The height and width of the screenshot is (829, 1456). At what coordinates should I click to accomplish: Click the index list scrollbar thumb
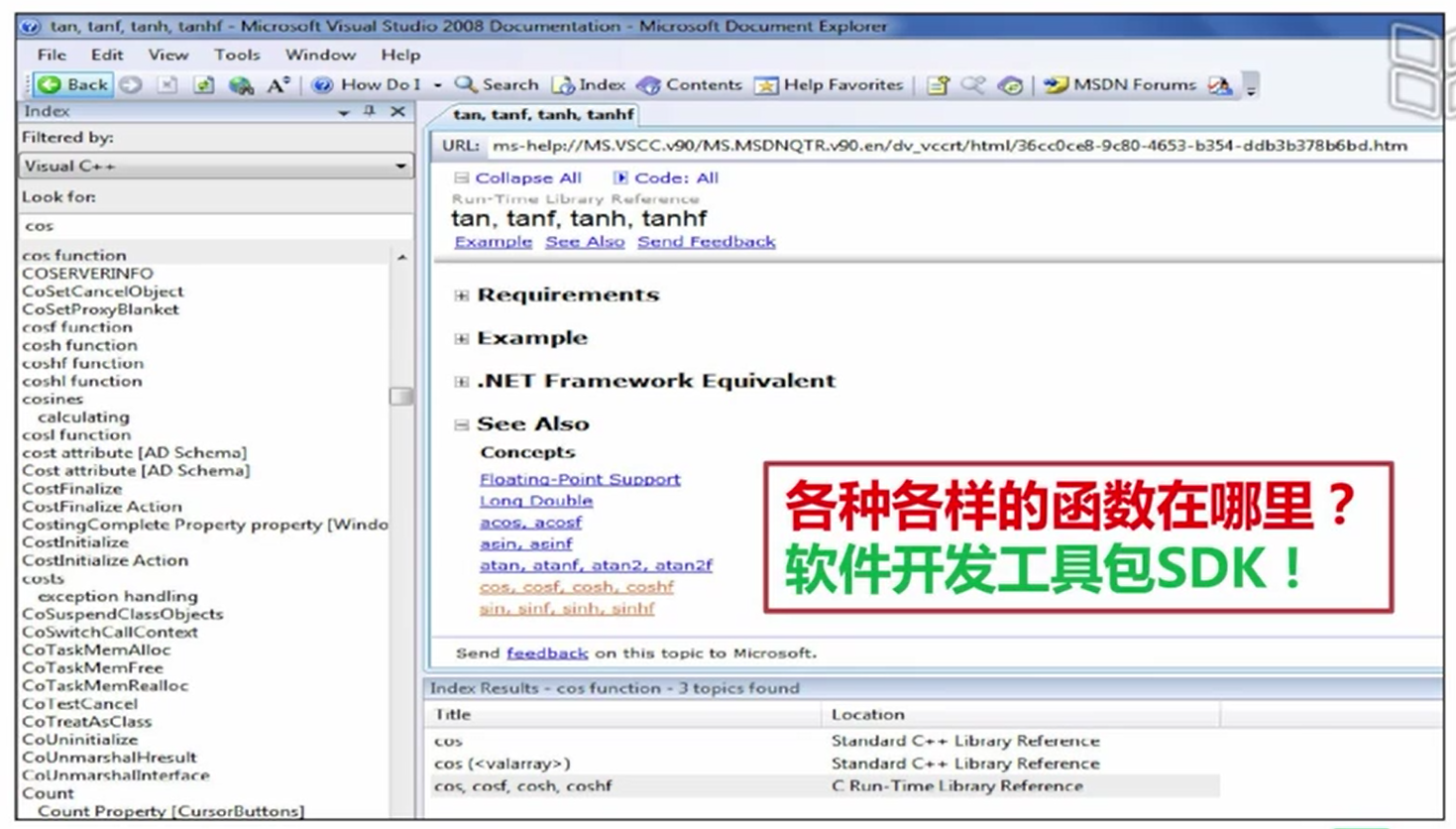pyautogui.click(x=401, y=397)
